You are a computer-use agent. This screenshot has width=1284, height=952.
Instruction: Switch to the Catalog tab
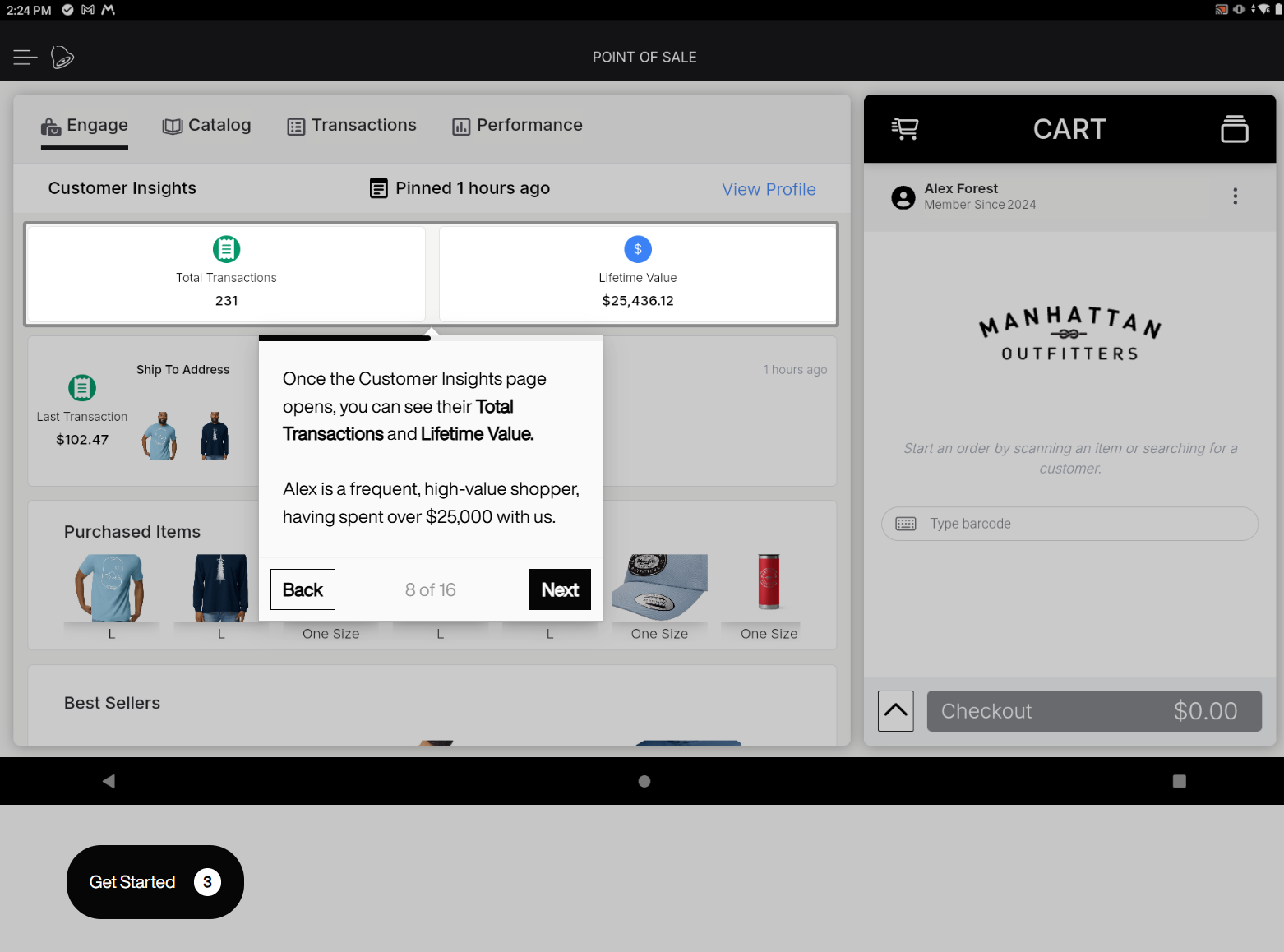(x=207, y=126)
